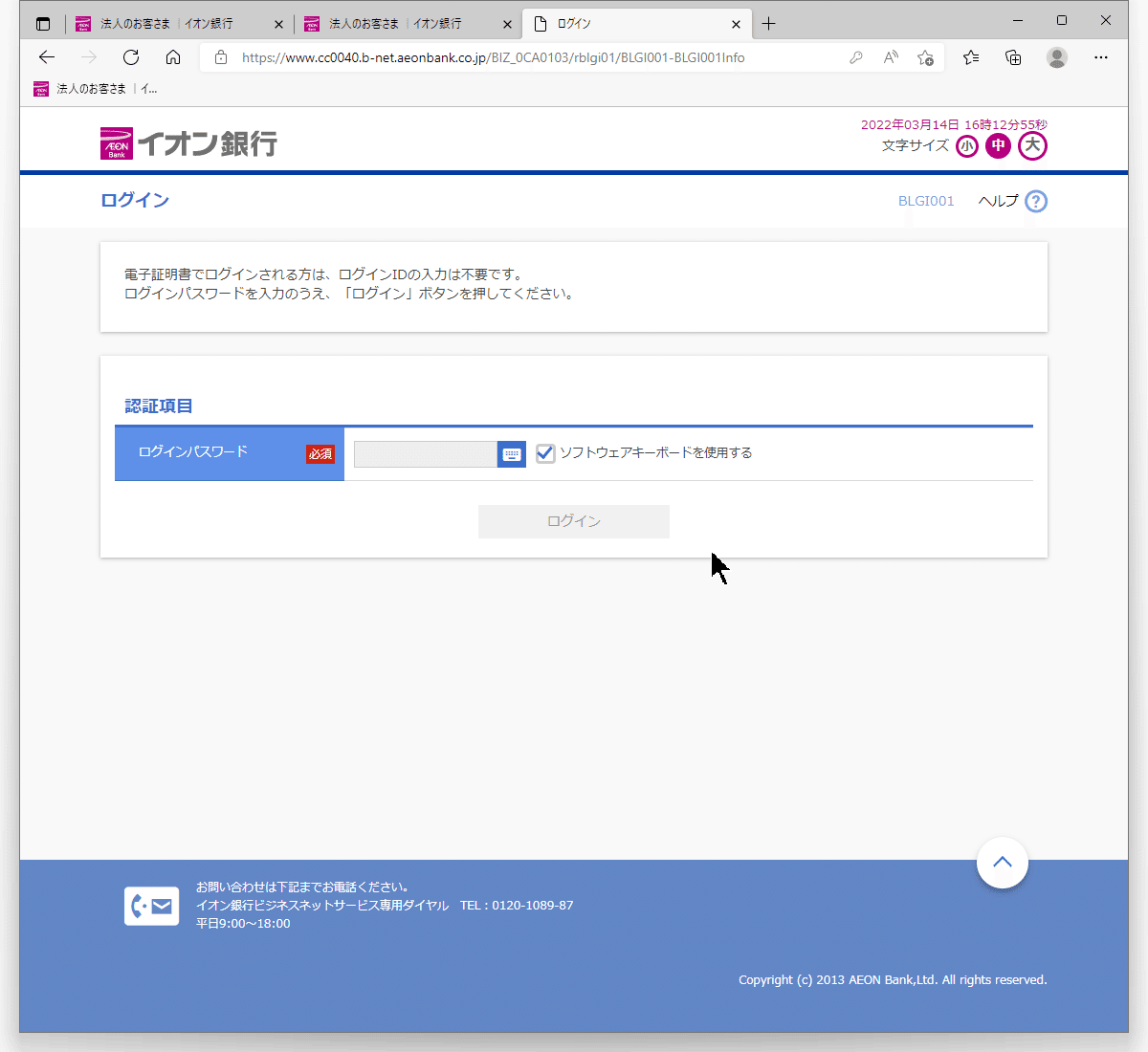Image resolution: width=1148 pixels, height=1052 pixels.
Task: Select the 大 large text size icon
Action: (x=1032, y=145)
